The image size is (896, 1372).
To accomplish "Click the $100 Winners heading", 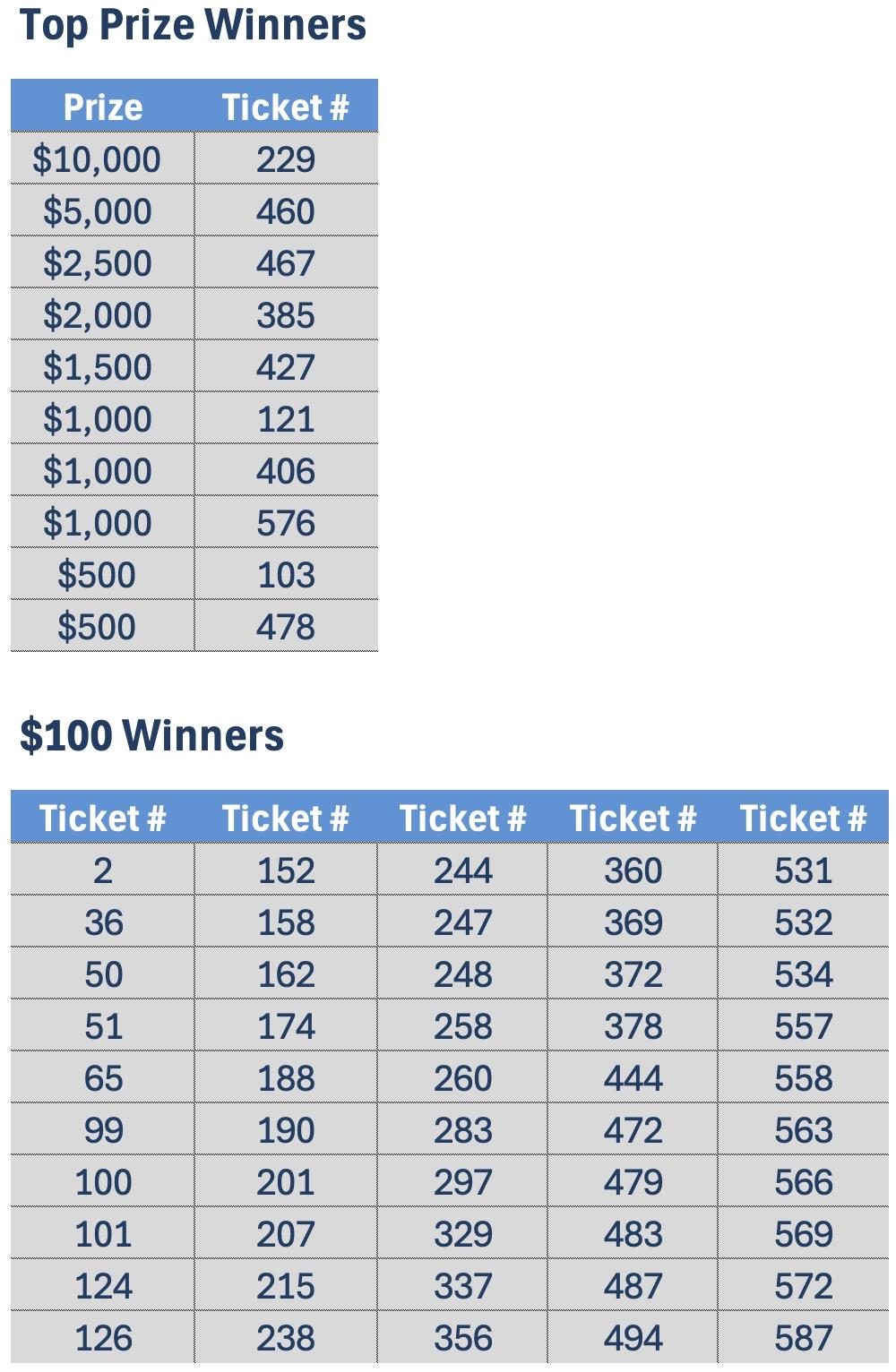I will (151, 735).
